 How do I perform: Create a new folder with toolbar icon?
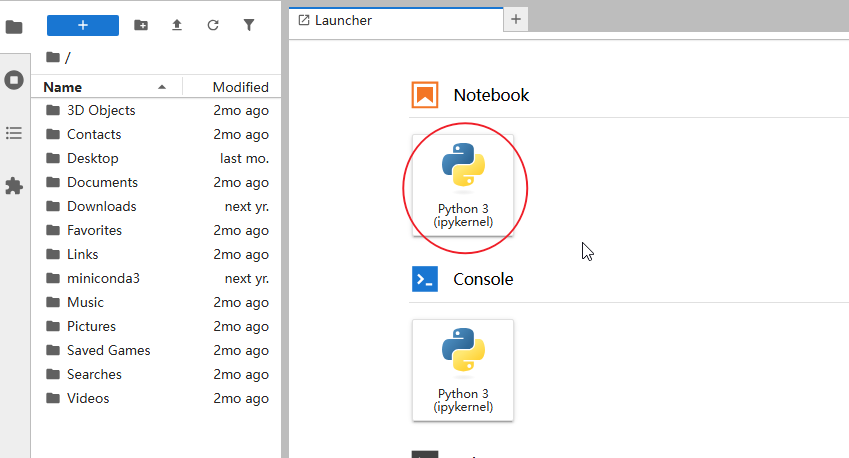point(141,25)
